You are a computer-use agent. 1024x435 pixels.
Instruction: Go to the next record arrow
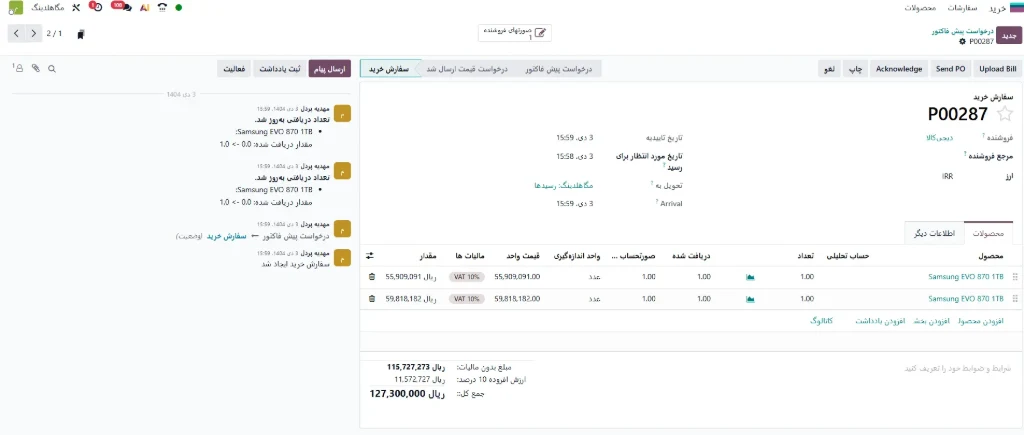34,33
